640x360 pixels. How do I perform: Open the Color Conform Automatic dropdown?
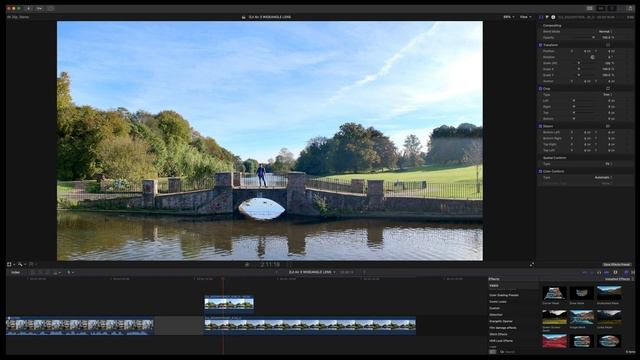pyautogui.click(x=603, y=178)
